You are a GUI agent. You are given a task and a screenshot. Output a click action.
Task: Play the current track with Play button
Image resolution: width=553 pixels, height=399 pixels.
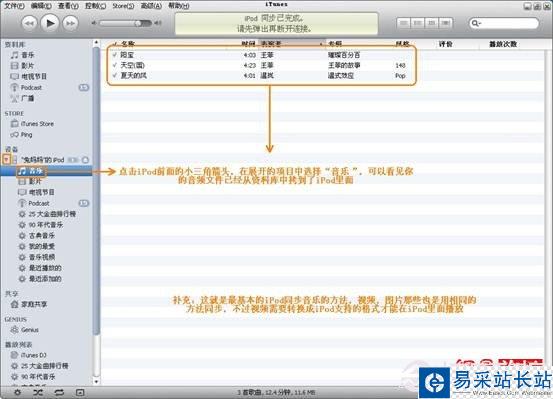tap(50, 23)
